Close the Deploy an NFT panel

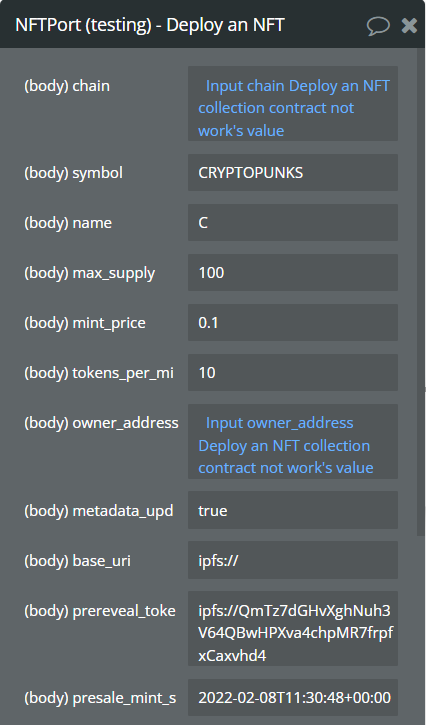[x=409, y=25]
